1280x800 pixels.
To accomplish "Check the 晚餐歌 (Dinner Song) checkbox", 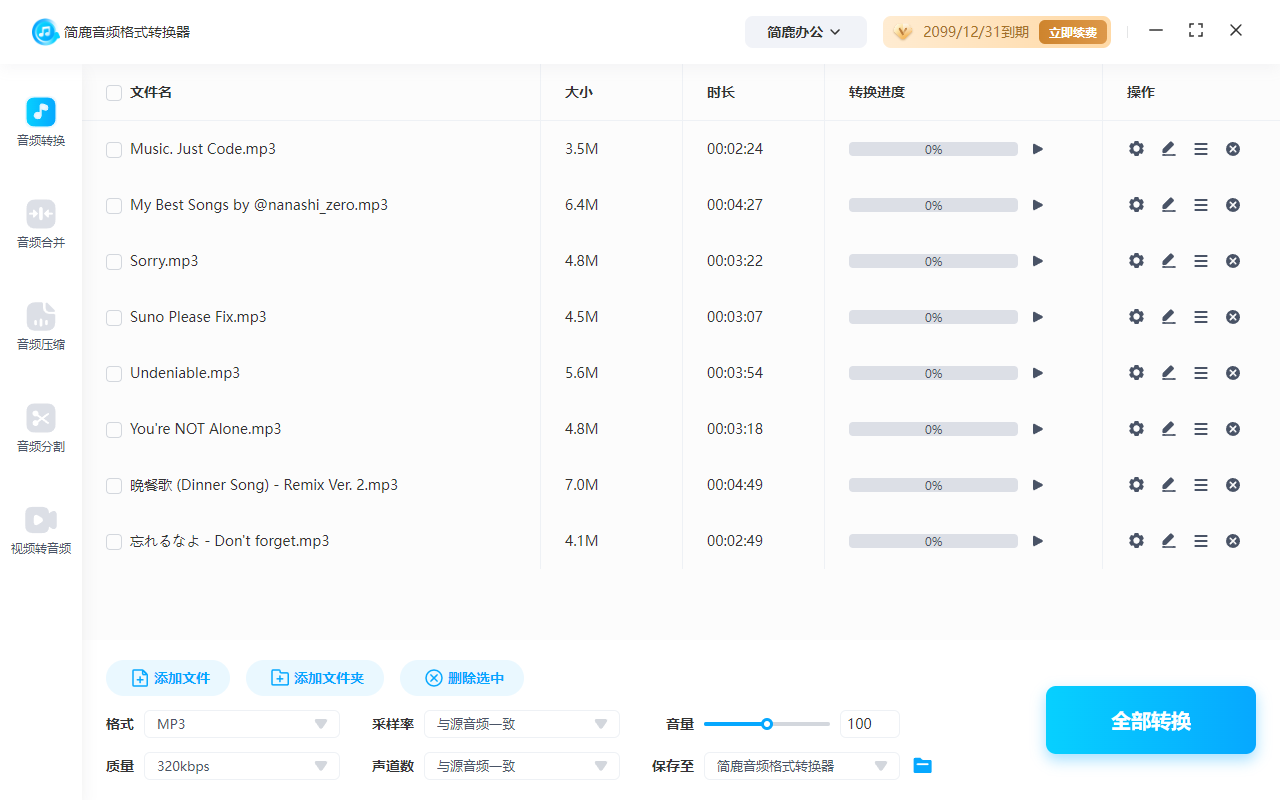I will pyautogui.click(x=114, y=486).
